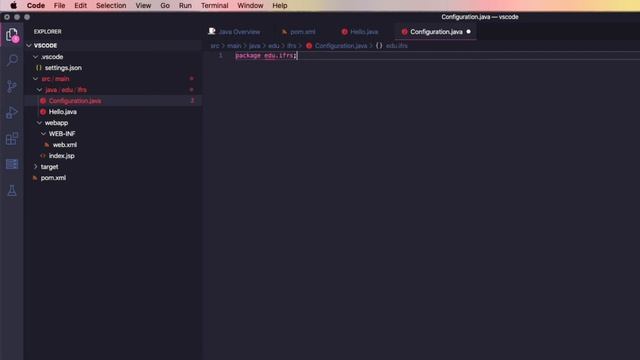This screenshot has width=640, height=360.
Task: Collapse the java / edu / ifrs folder
Action: tap(40, 90)
